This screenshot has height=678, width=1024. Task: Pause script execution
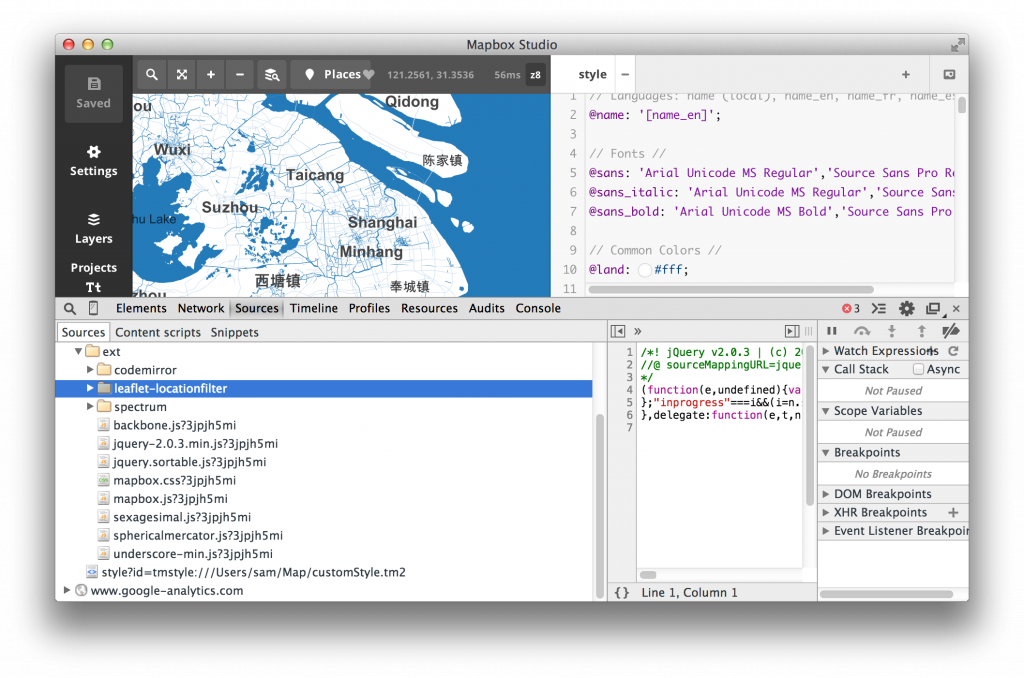tap(831, 331)
